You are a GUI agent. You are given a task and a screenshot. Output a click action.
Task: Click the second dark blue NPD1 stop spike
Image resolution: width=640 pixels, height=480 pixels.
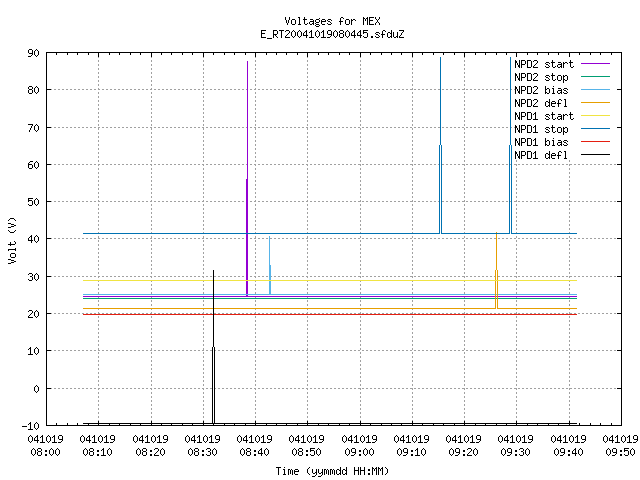[510, 147]
